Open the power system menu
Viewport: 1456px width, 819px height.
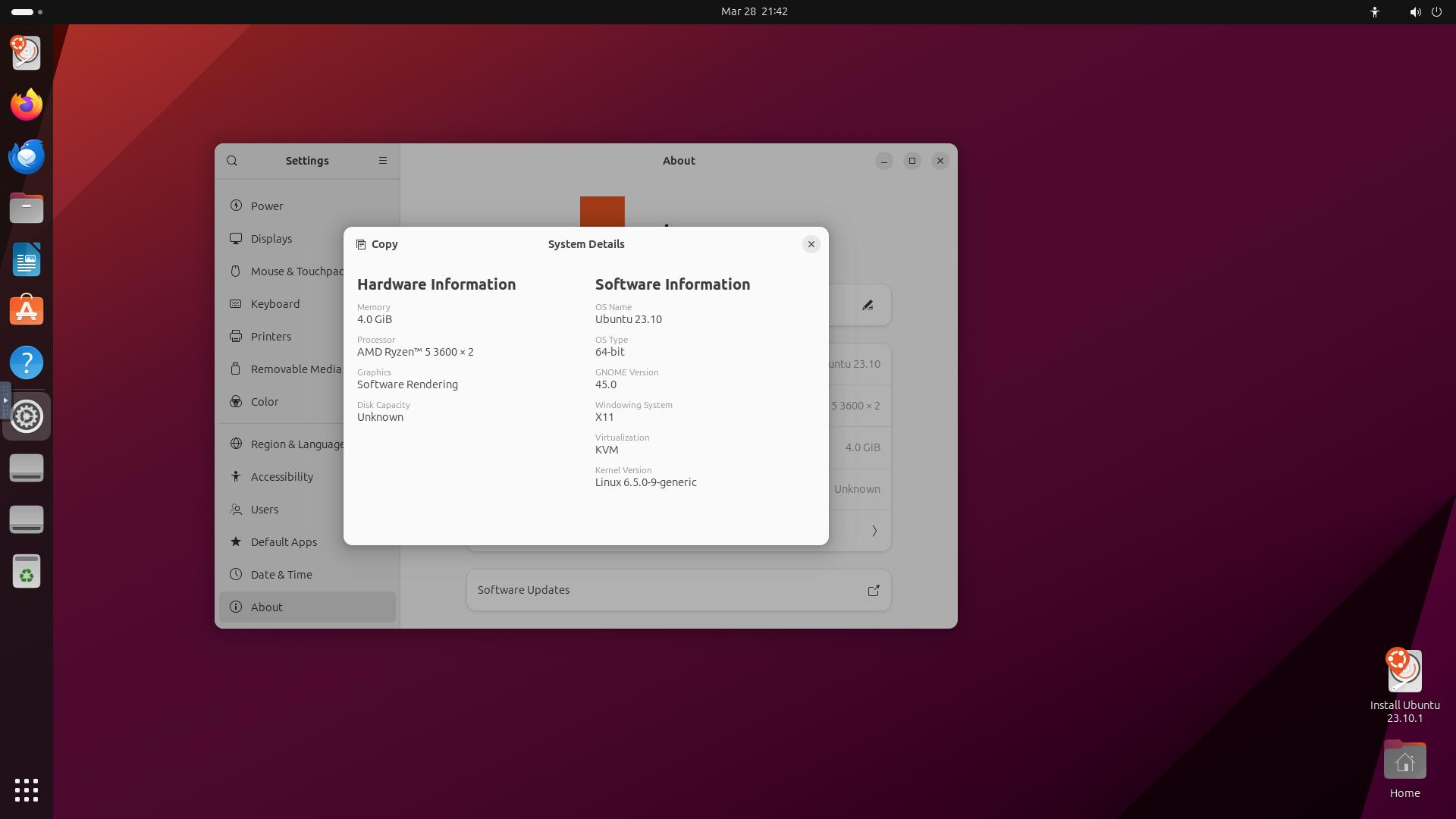pos(1436,11)
